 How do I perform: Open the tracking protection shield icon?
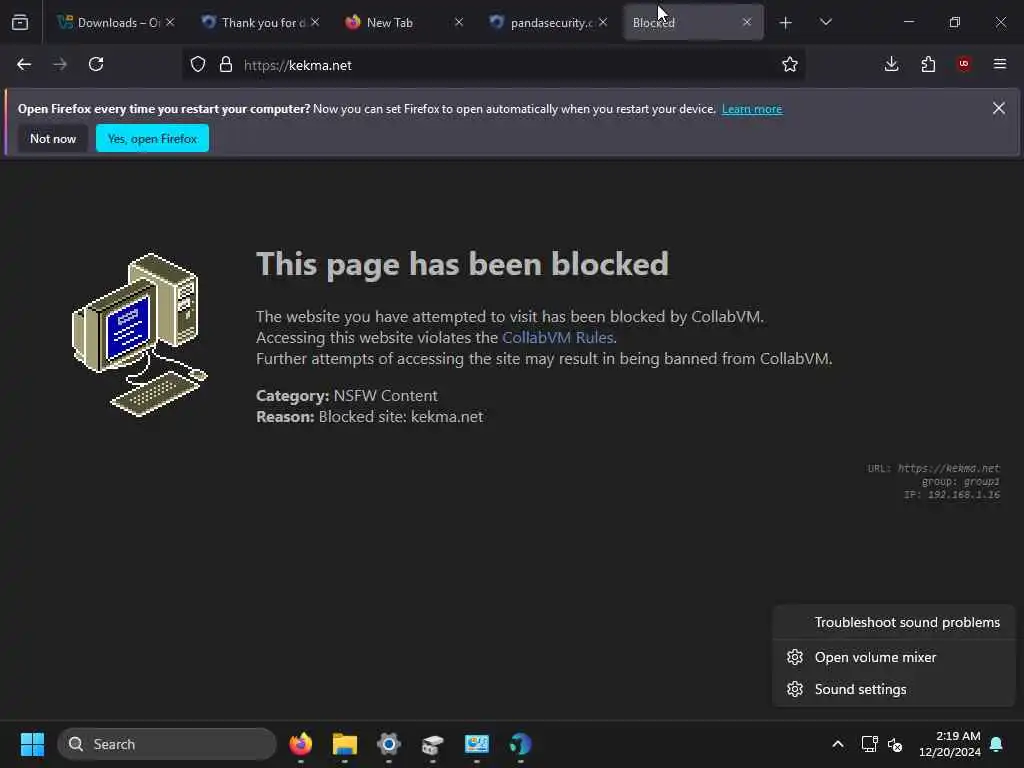tap(198, 65)
